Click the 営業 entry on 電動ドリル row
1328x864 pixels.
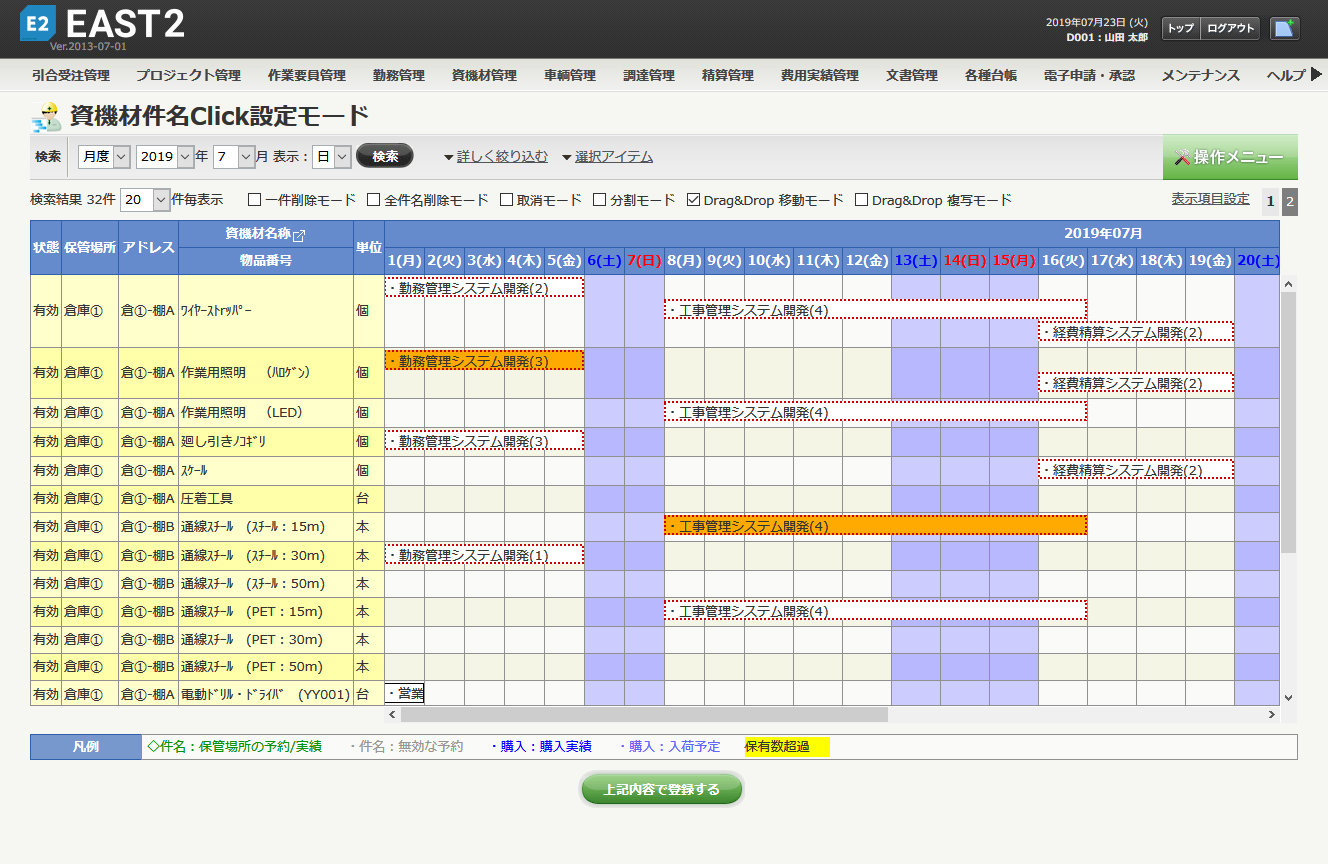click(x=405, y=693)
